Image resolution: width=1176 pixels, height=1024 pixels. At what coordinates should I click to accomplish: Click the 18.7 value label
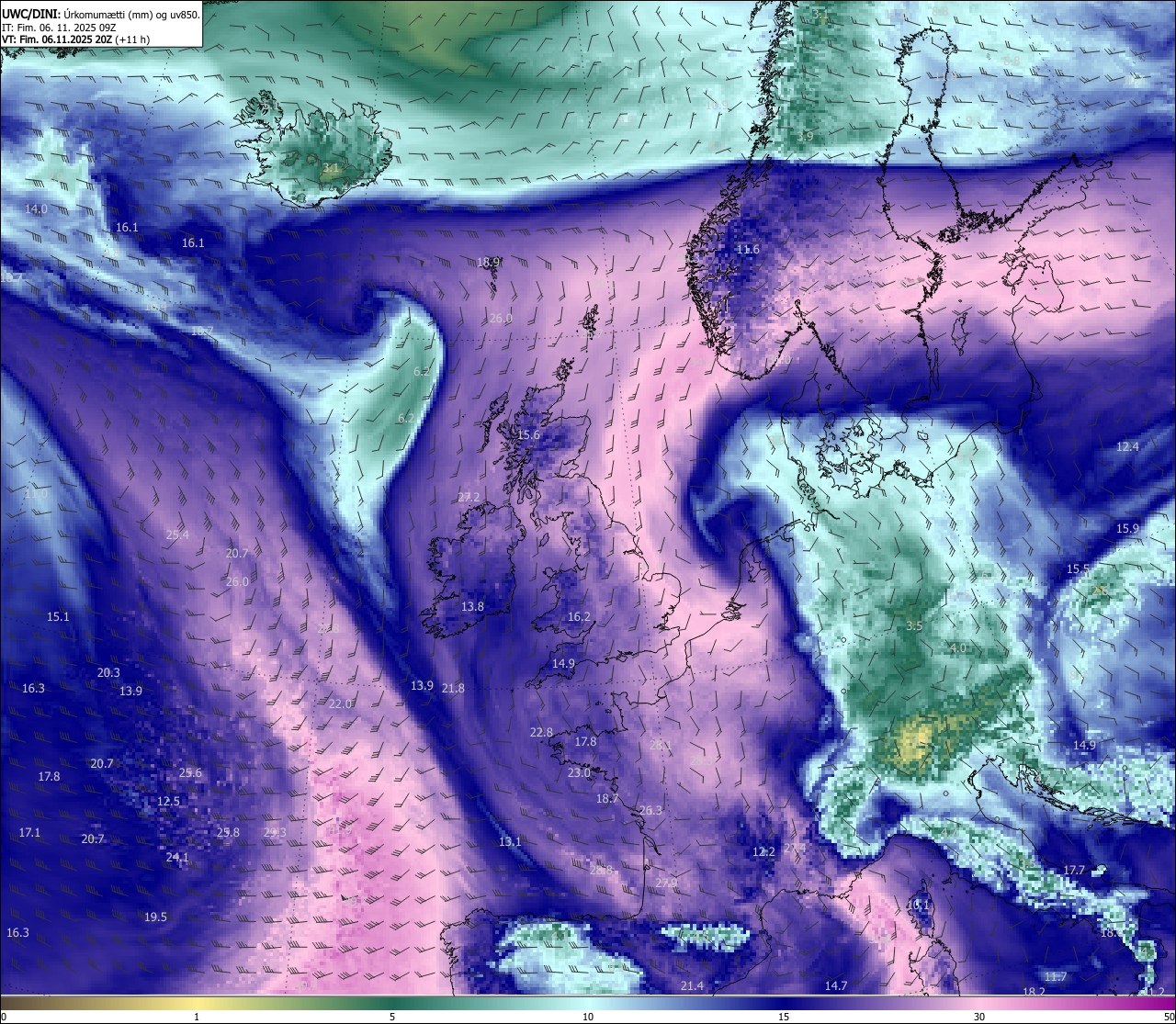click(607, 799)
